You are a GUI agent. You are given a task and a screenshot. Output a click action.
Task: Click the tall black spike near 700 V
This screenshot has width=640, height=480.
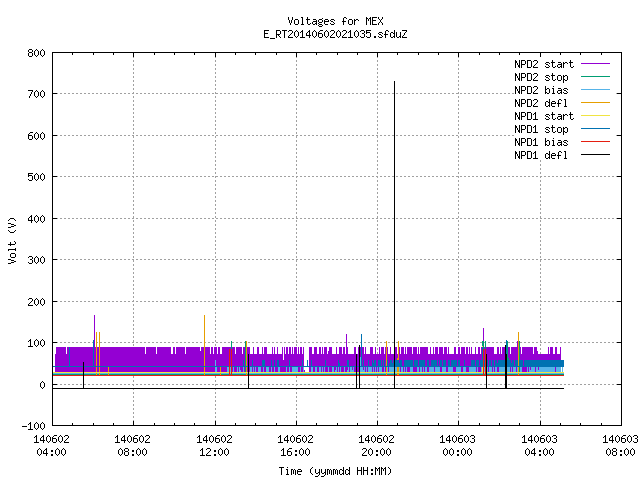coord(394,233)
